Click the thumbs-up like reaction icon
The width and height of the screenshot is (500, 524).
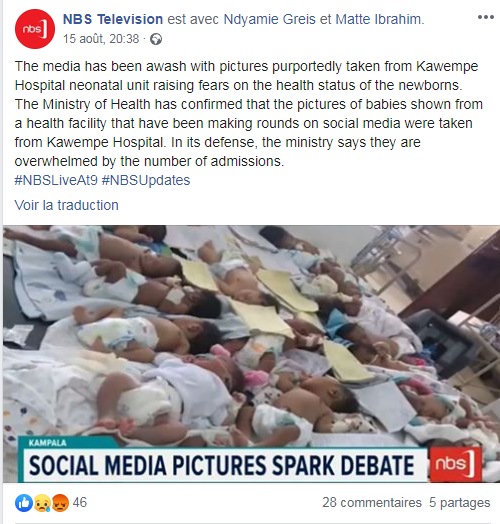coord(24,503)
